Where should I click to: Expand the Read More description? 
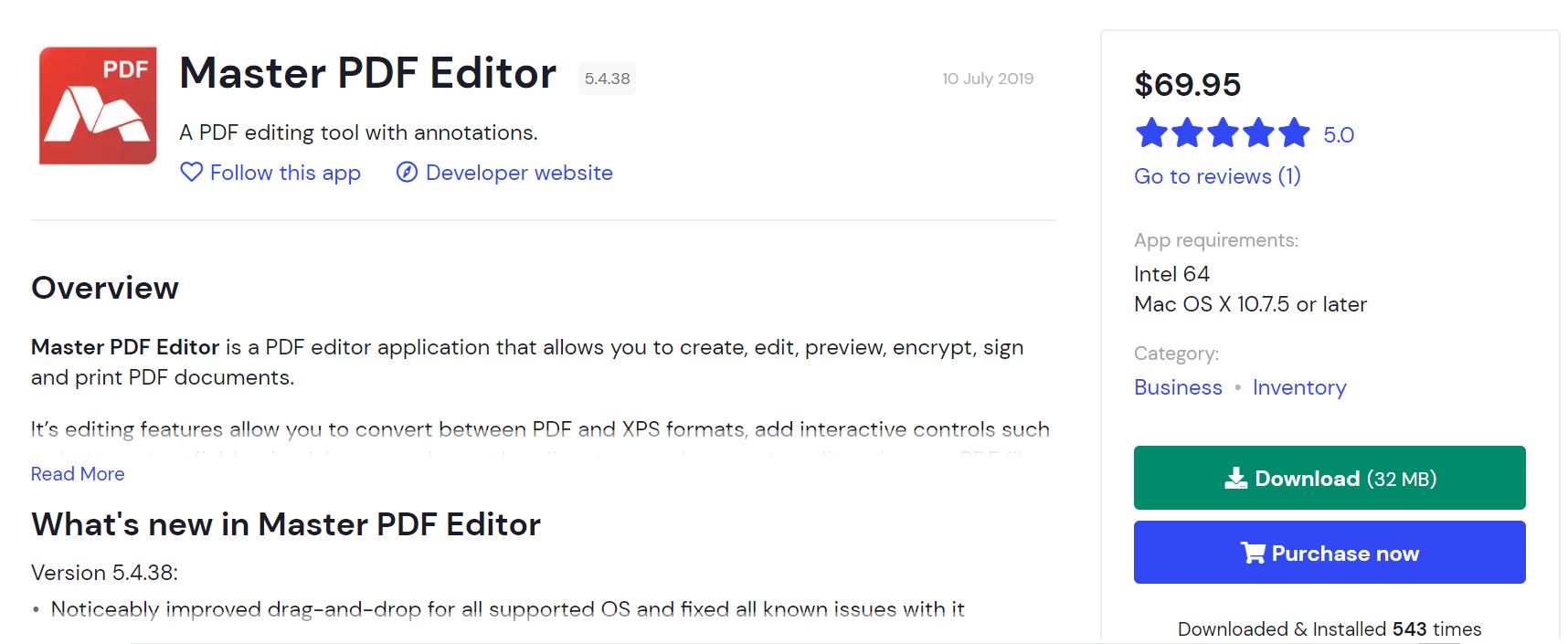pyautogui.click(x=77, y=473)
